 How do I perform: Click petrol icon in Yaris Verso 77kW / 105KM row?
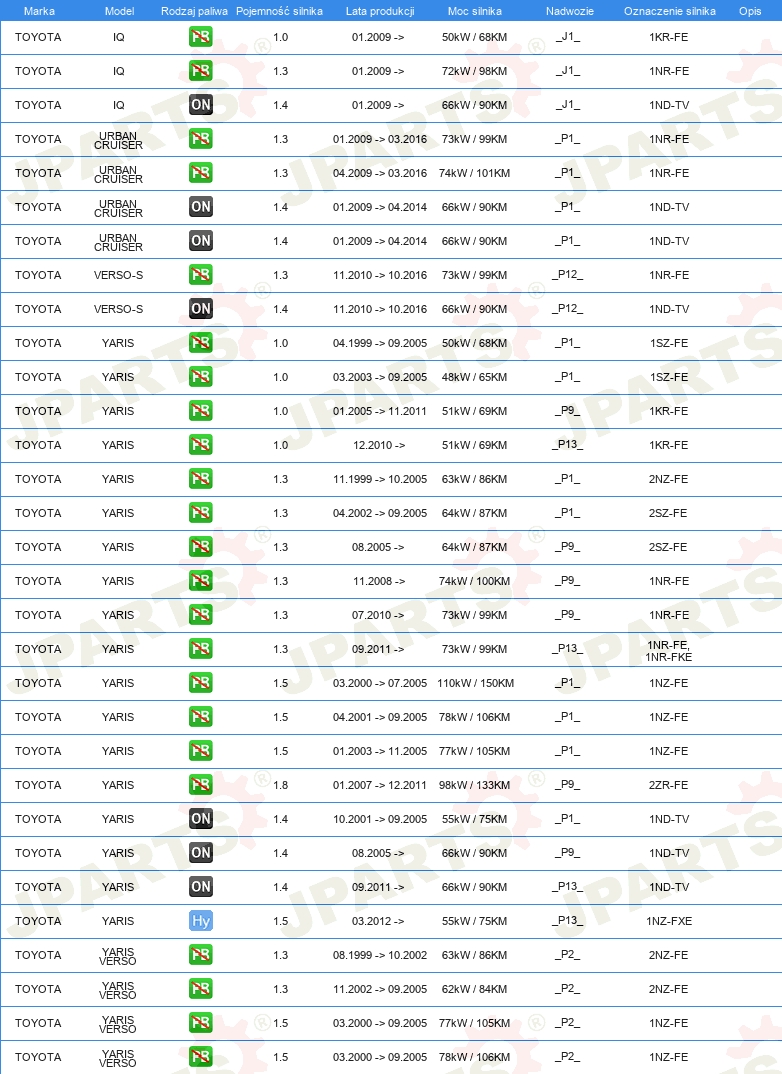201,1023
